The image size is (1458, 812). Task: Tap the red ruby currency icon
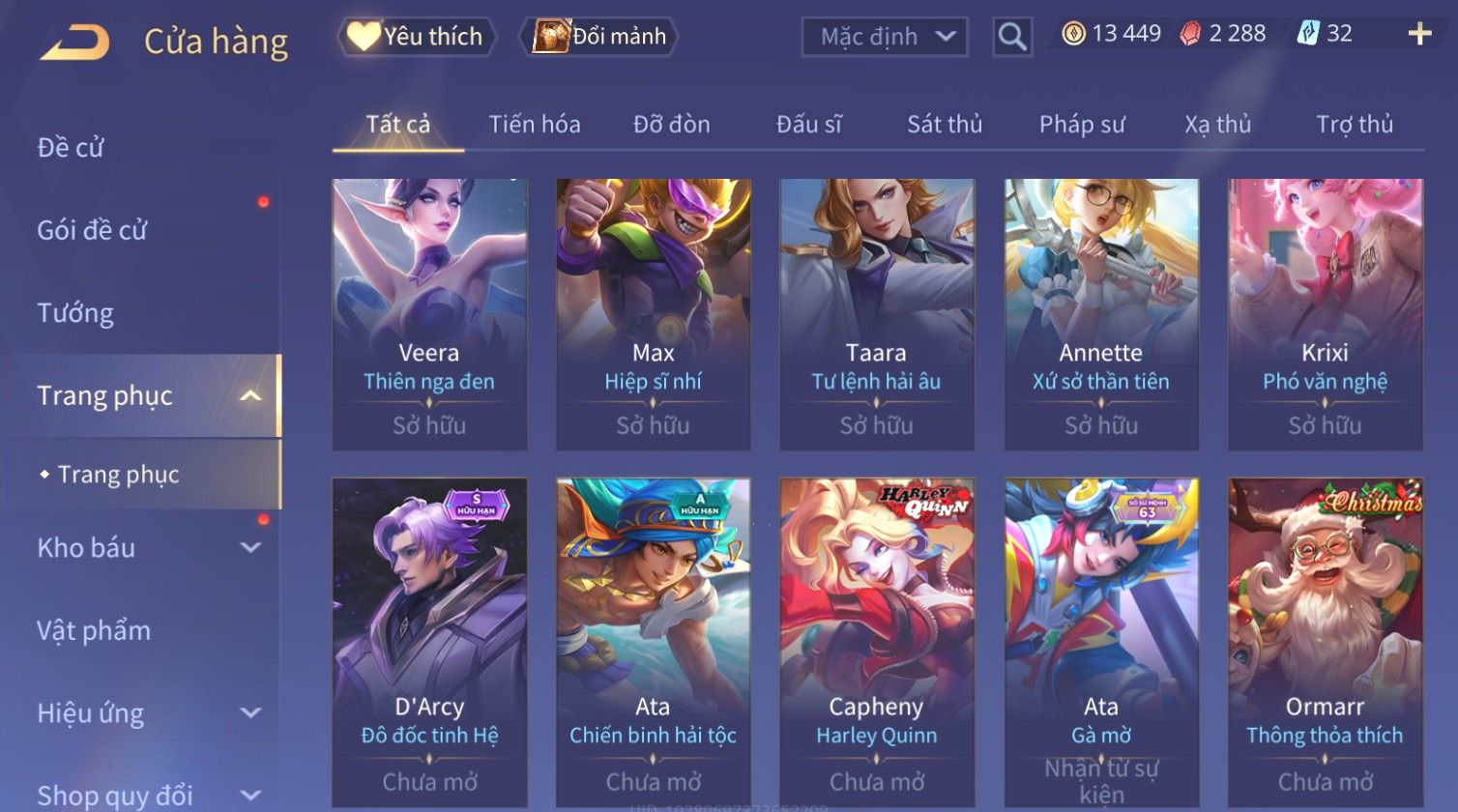click(1190, 34)
